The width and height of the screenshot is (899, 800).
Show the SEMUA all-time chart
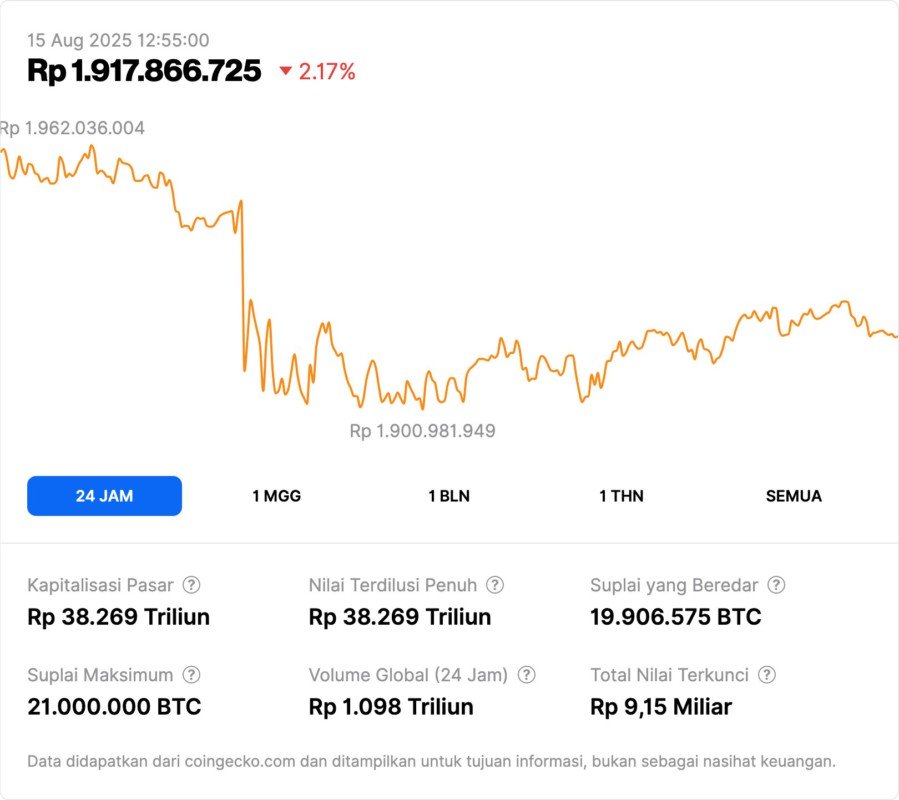coord(793,495)
